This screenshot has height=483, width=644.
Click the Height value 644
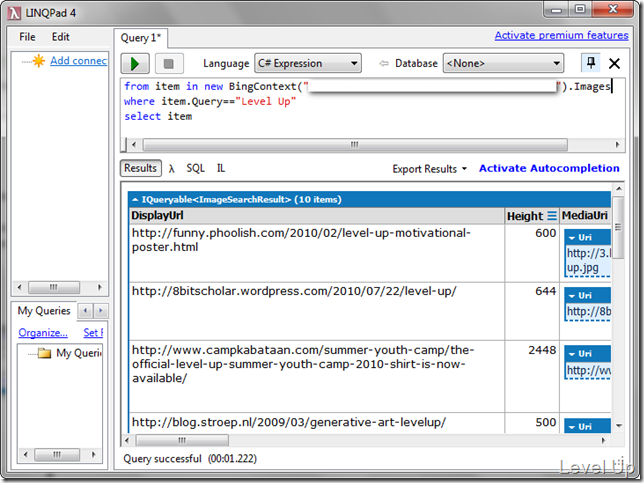tap(545, 291)
